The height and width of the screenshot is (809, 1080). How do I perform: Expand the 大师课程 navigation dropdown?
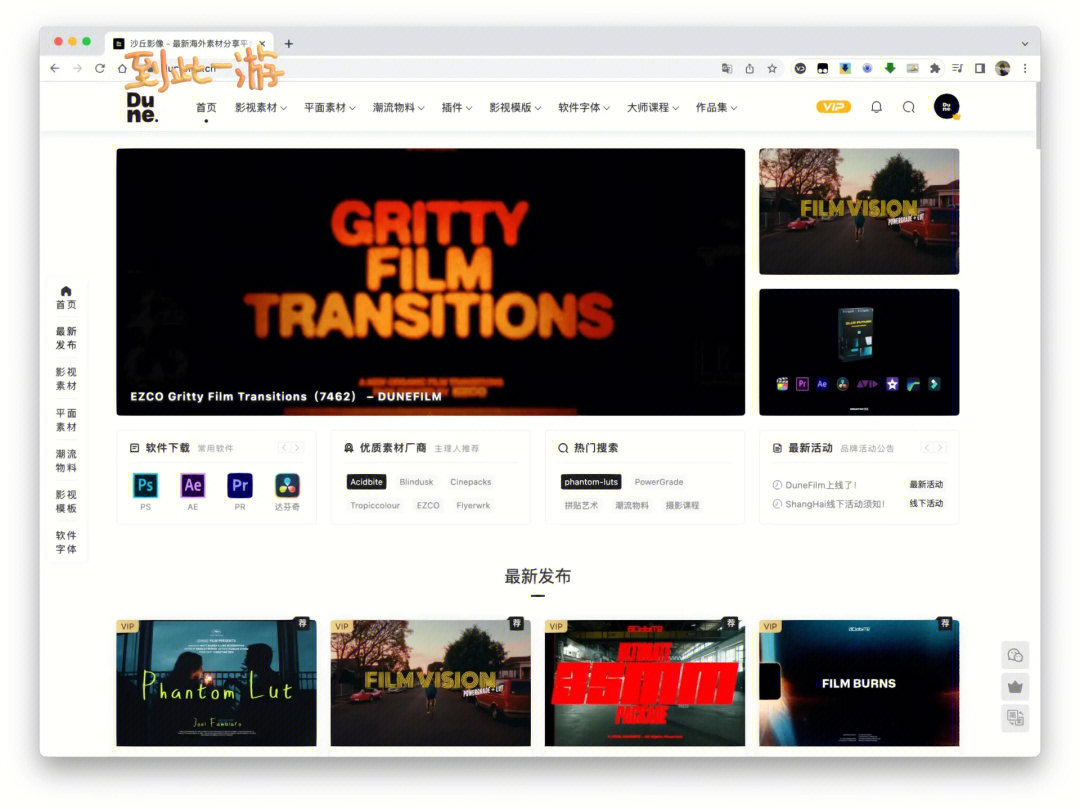click(653, 107)
